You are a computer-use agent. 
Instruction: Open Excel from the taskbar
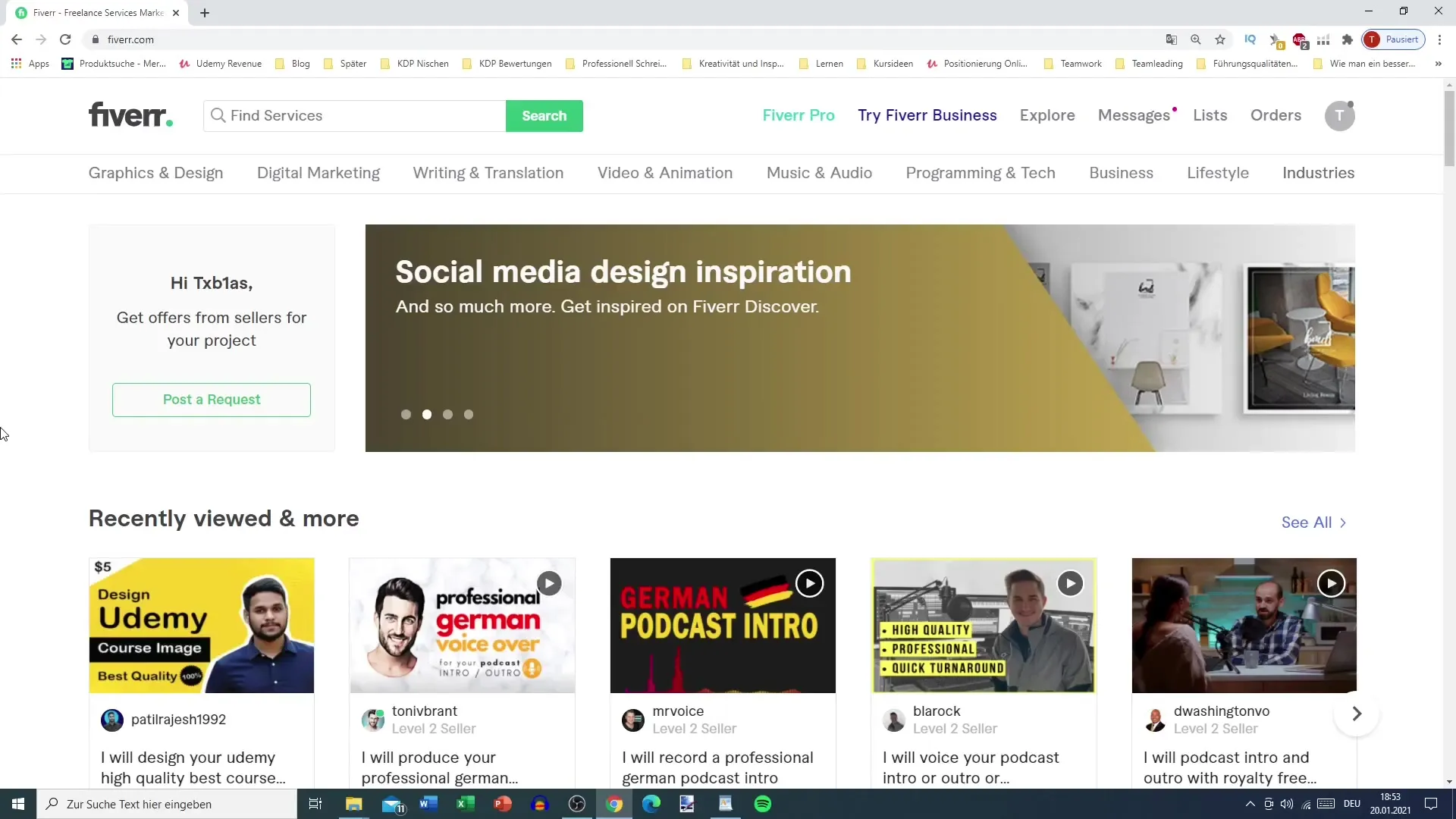pos(466,804)
